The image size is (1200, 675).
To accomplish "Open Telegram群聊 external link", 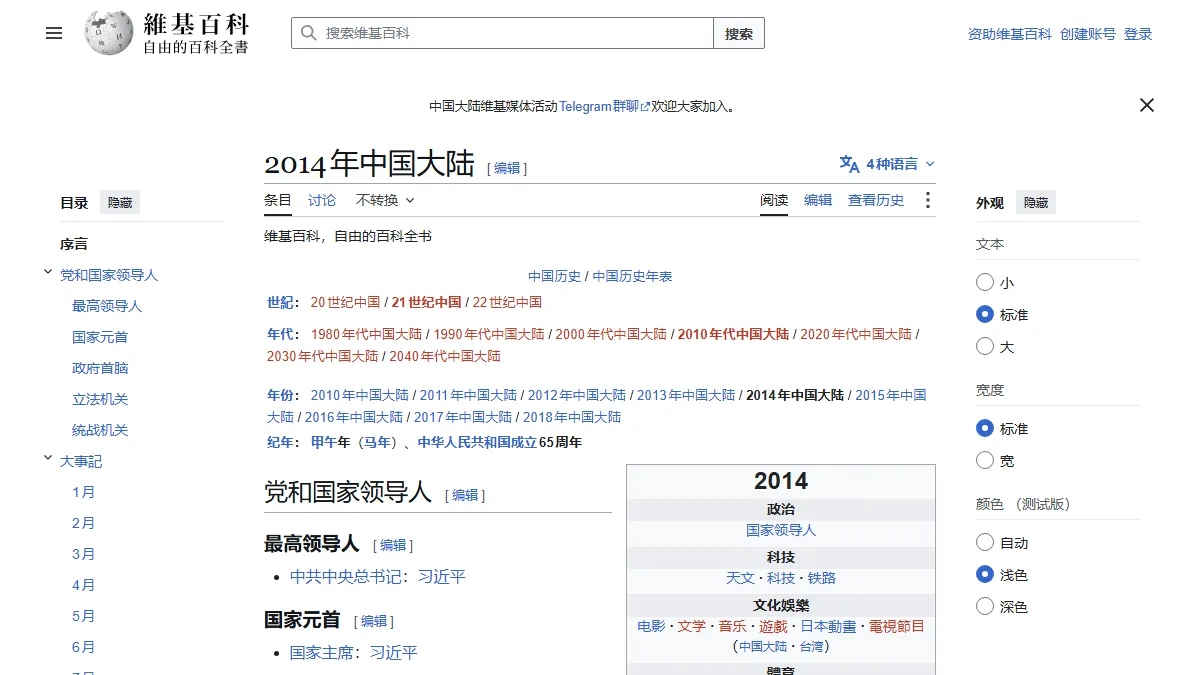I will coord(604,106).
